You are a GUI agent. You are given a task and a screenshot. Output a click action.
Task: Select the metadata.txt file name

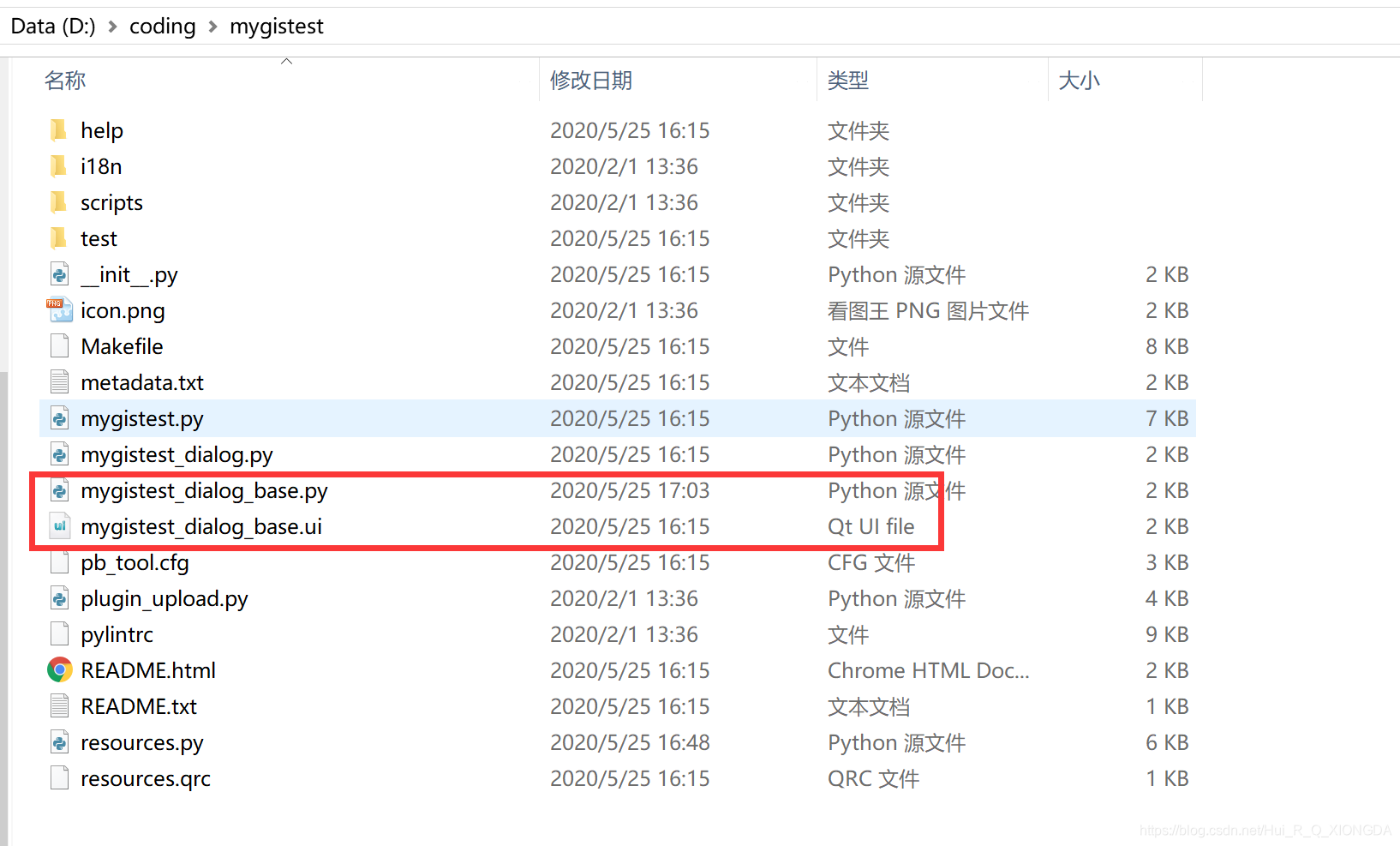[142, 382]
